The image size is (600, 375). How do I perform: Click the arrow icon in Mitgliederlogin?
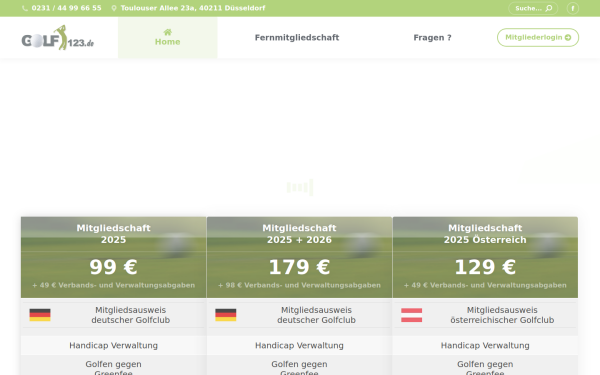(x=568, y=38)
